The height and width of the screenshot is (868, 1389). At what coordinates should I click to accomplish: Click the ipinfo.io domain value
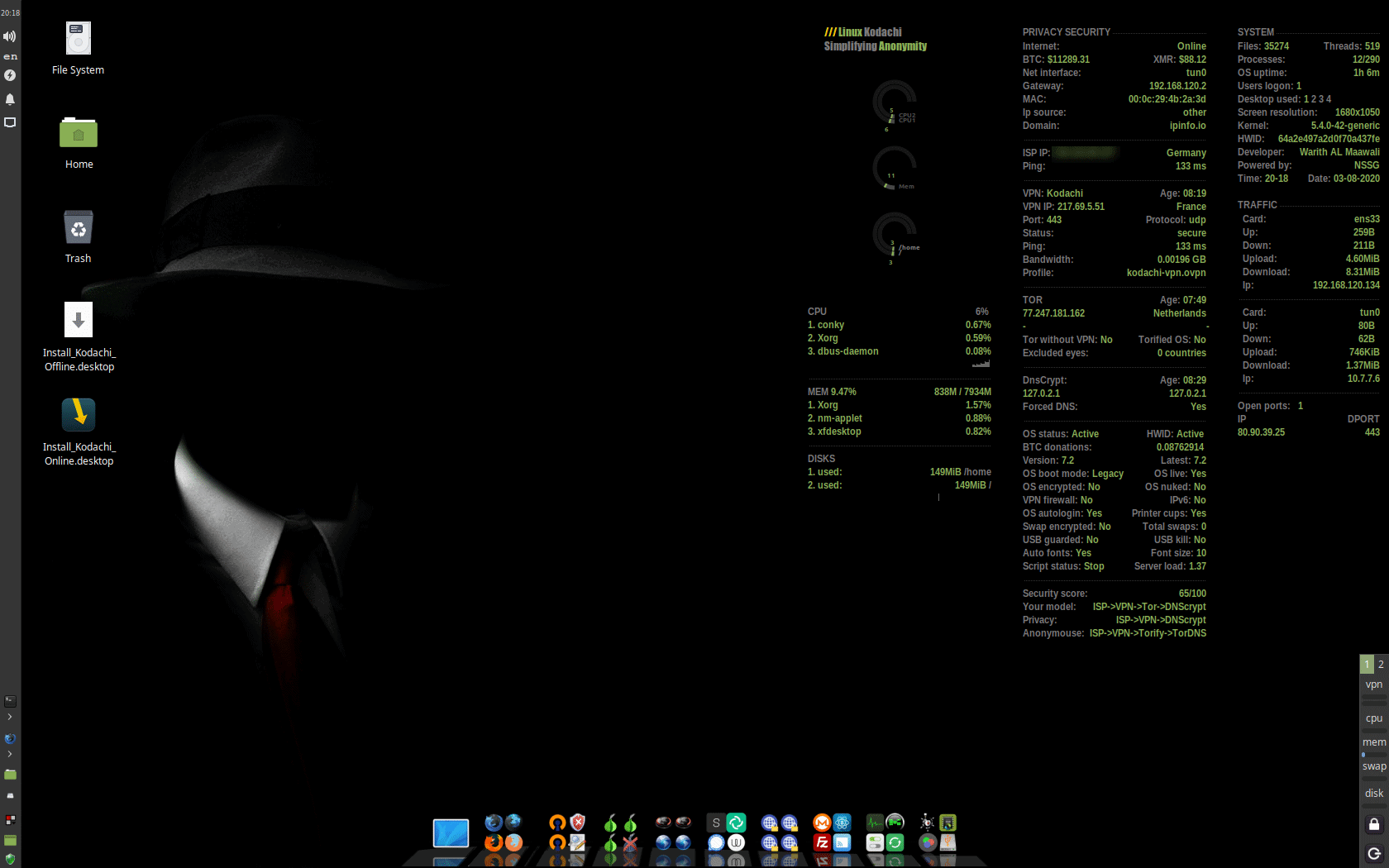1187,126
